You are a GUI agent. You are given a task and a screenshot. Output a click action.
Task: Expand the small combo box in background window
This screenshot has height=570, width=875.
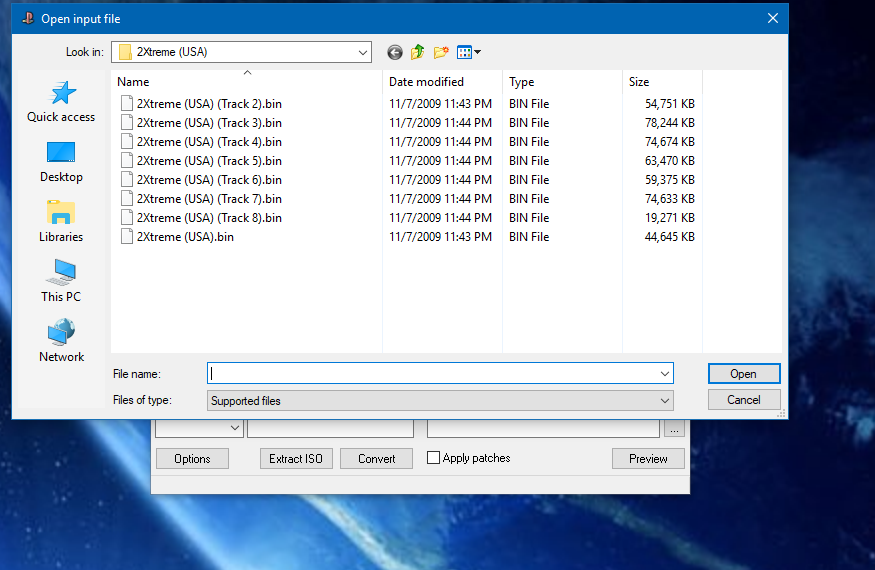[235, 428]
